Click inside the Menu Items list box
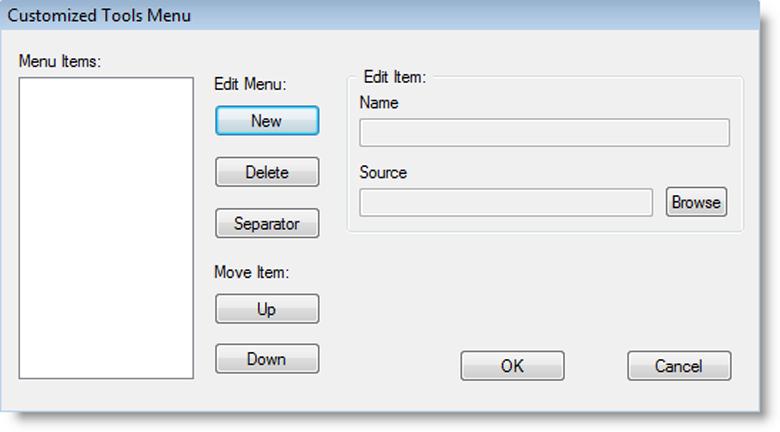The image size is (780, 432). [106, 228]
